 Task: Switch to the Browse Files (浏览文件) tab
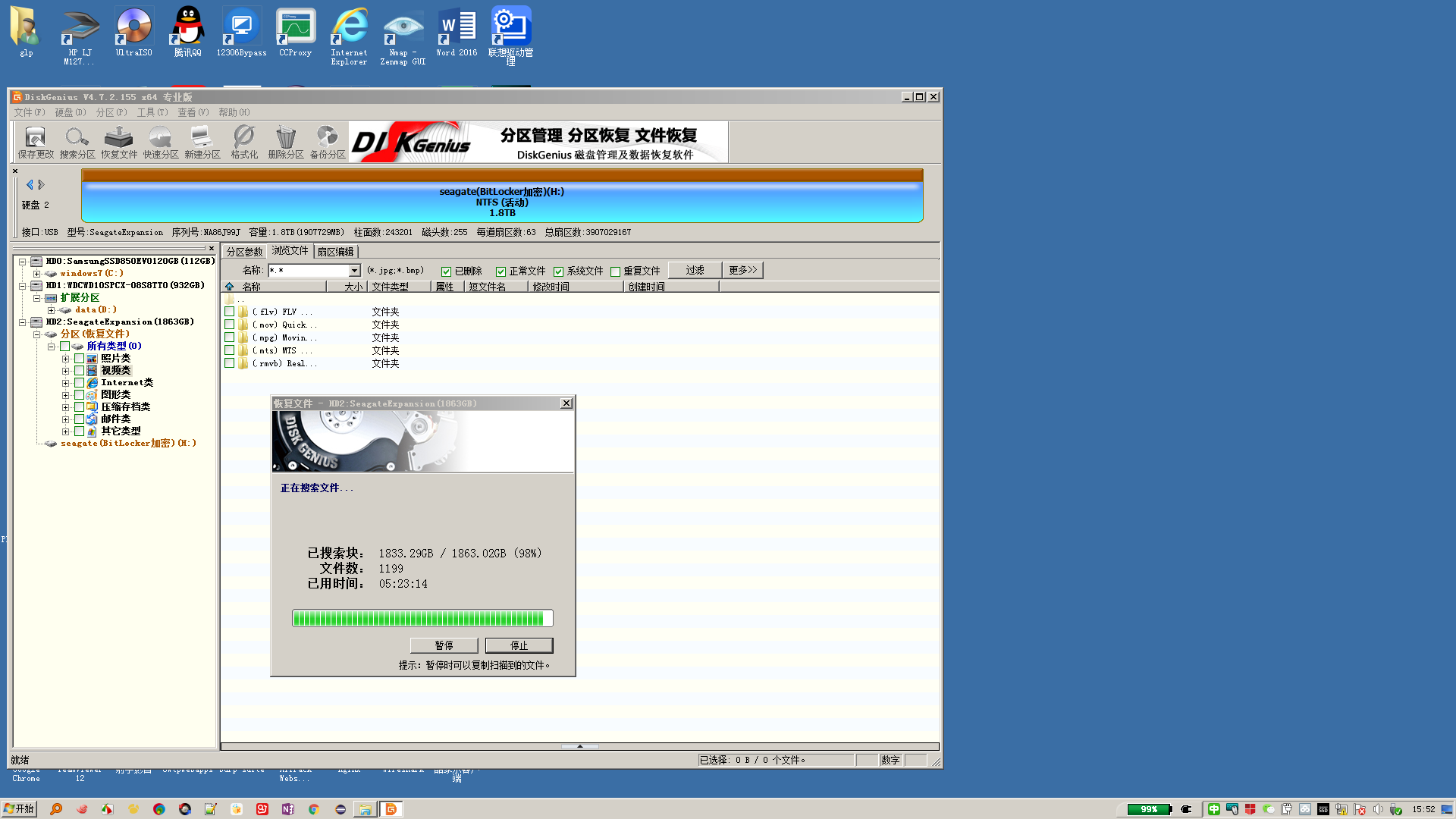pos(290,251)
